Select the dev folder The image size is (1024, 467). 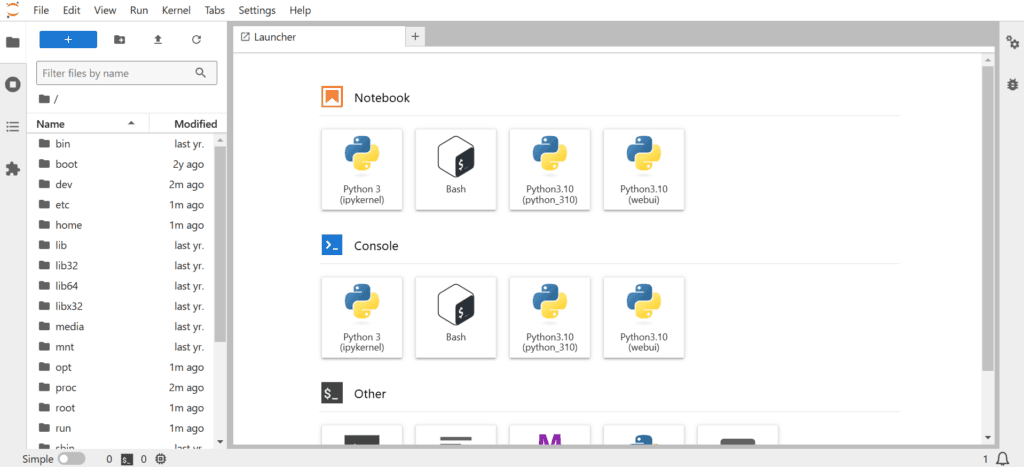point(121,184)
